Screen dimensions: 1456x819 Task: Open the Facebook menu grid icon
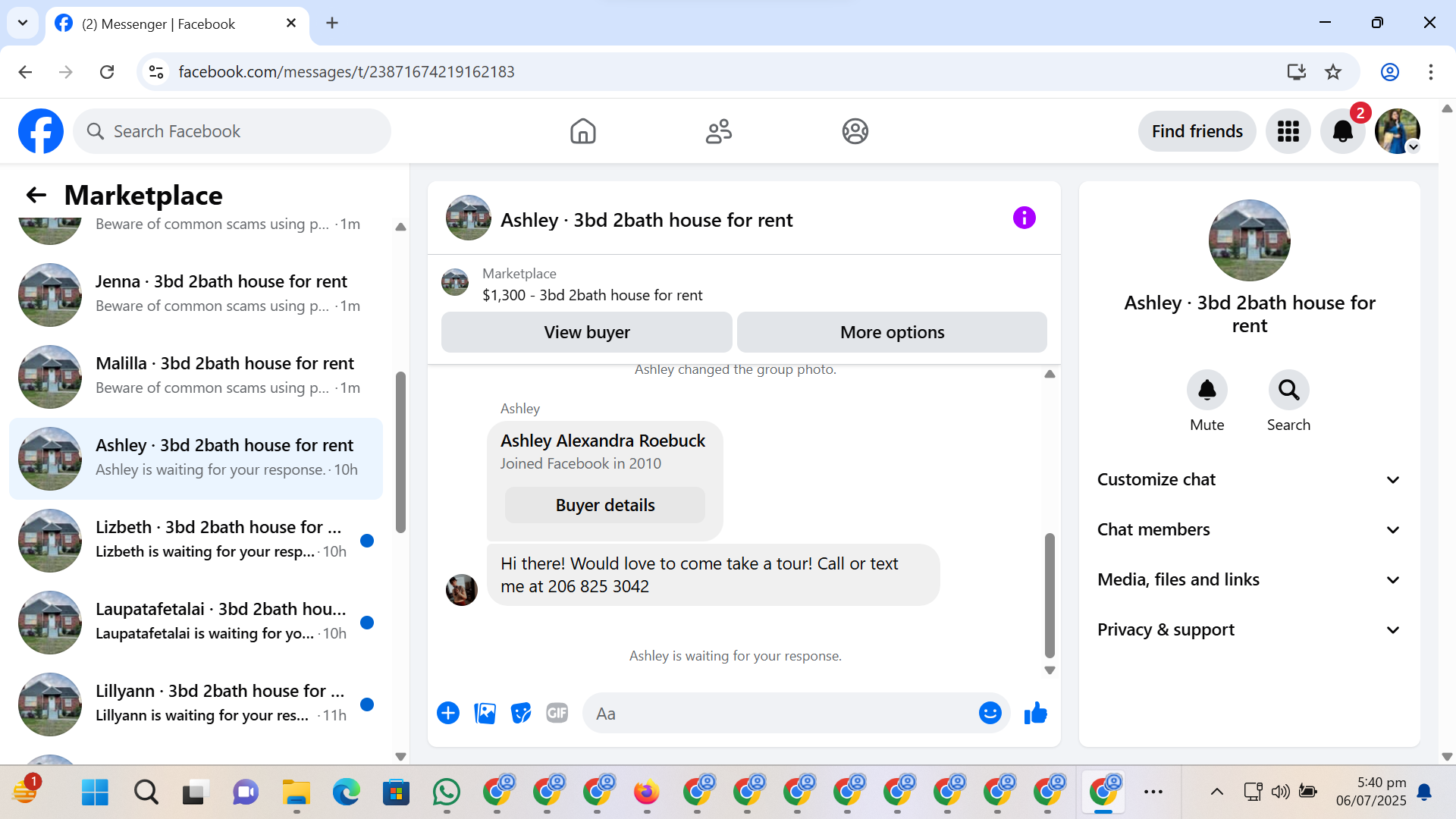pyautogui.click(x=1288, y=131)
